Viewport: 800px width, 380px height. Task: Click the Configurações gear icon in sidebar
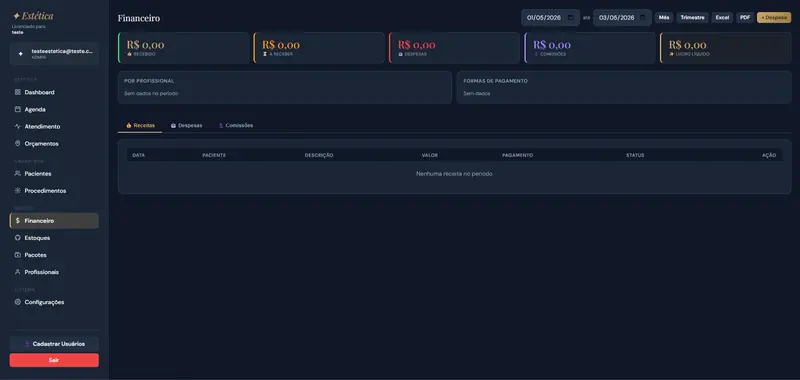17,302
